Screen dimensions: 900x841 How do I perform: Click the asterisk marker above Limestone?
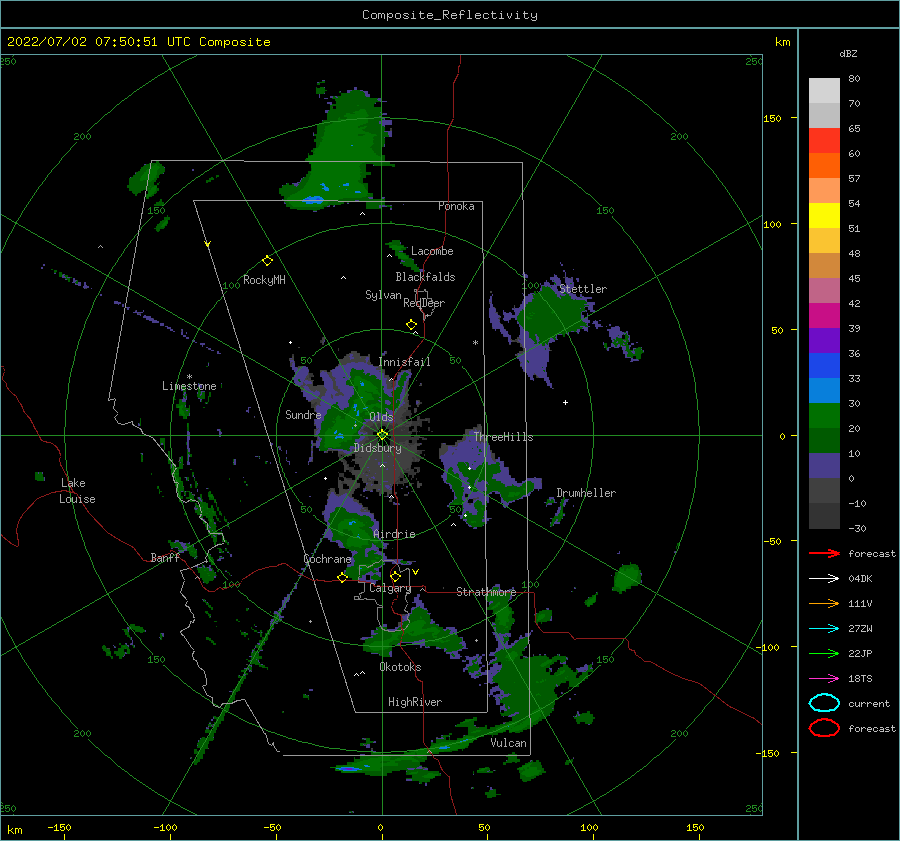(189, 377)
